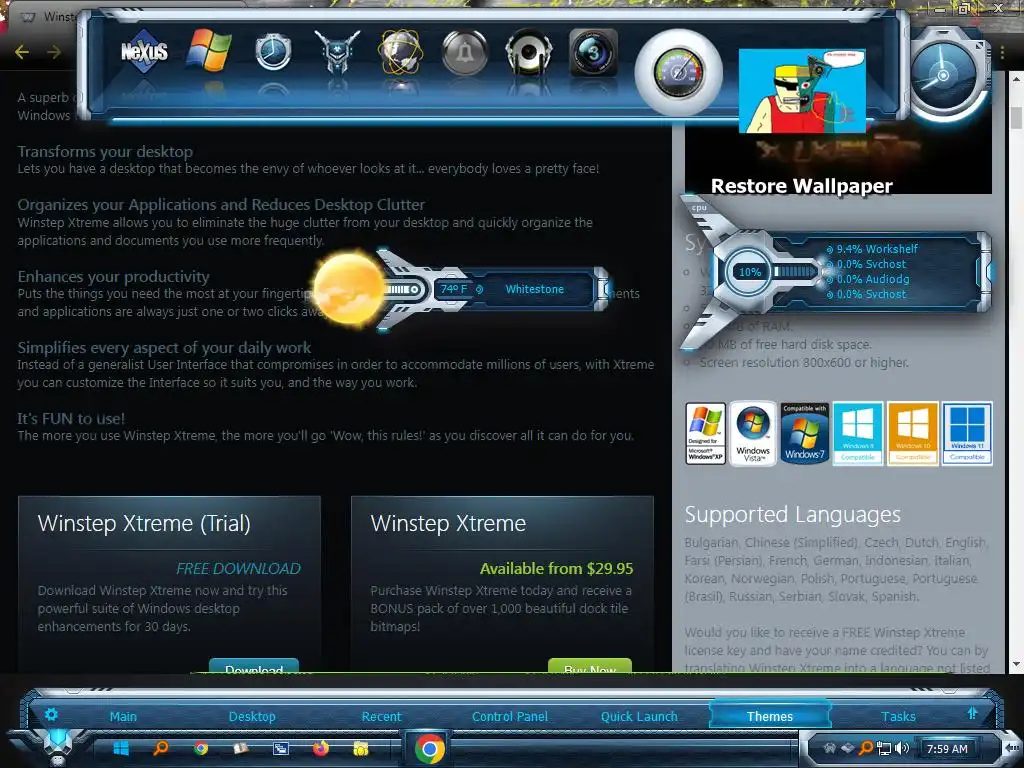The height and width of the screenshot is (768, 1024).
Task: Click the 0.0% Audiodg process entry
Action: (867, 279)
